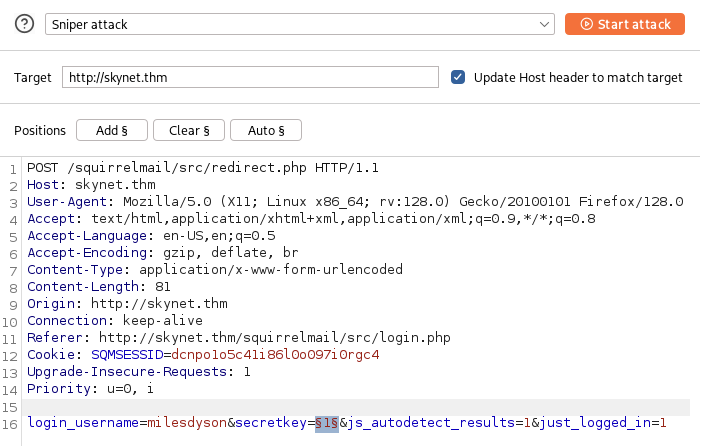Click the POST request line in editor

click(202, 168)
